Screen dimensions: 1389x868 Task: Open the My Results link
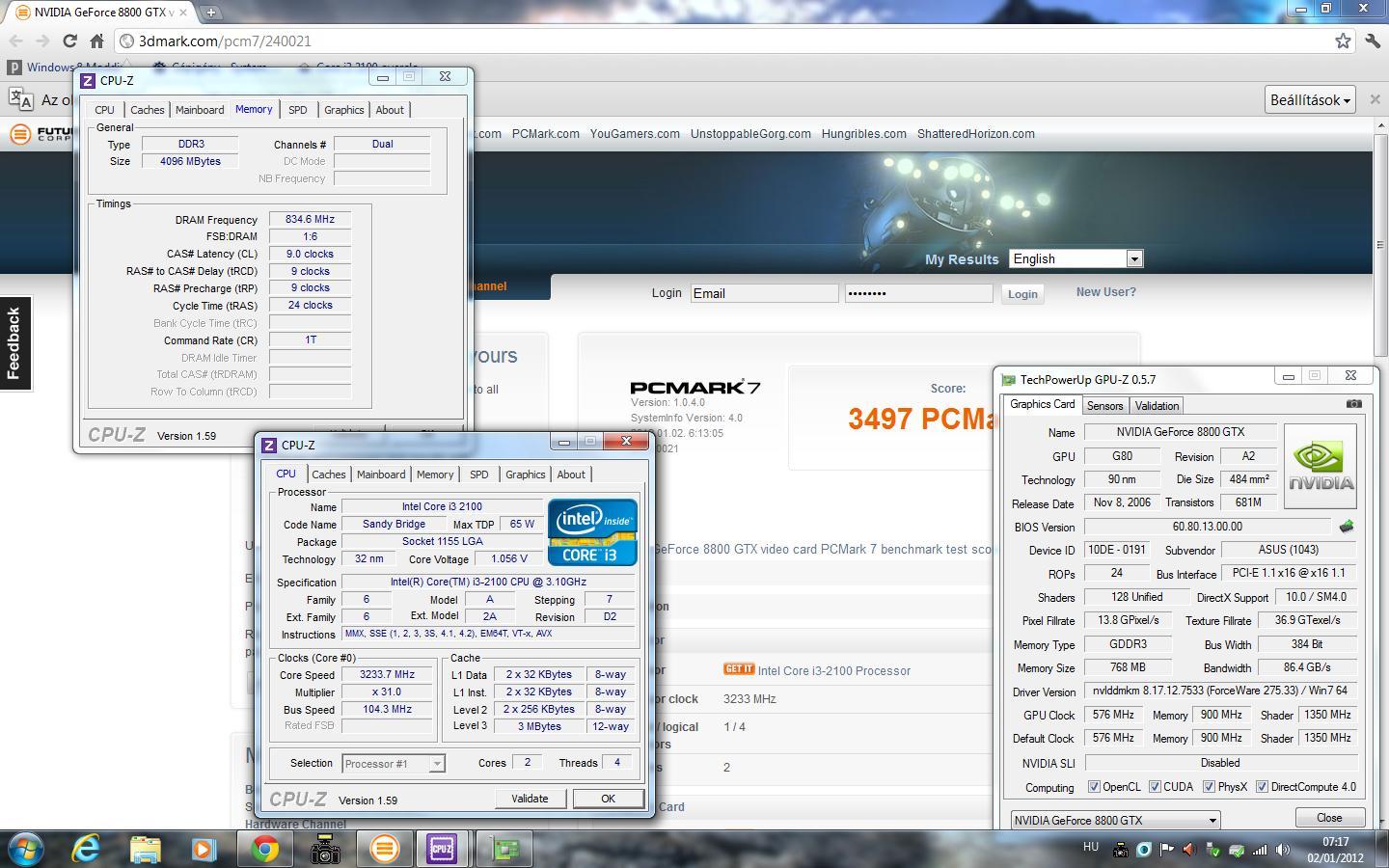click(962, 259)
